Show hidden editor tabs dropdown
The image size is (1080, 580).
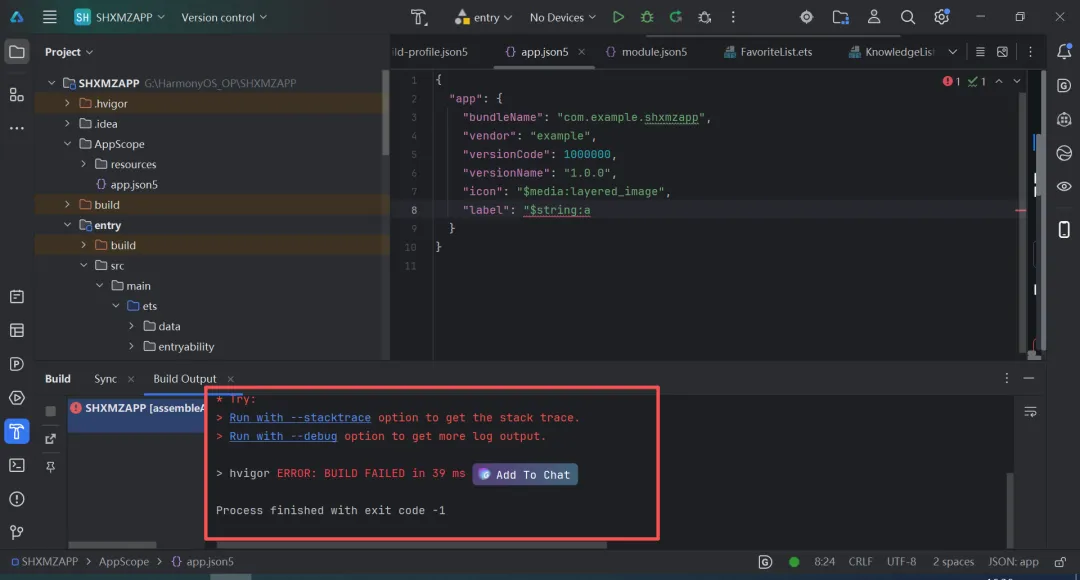[953, 52]
